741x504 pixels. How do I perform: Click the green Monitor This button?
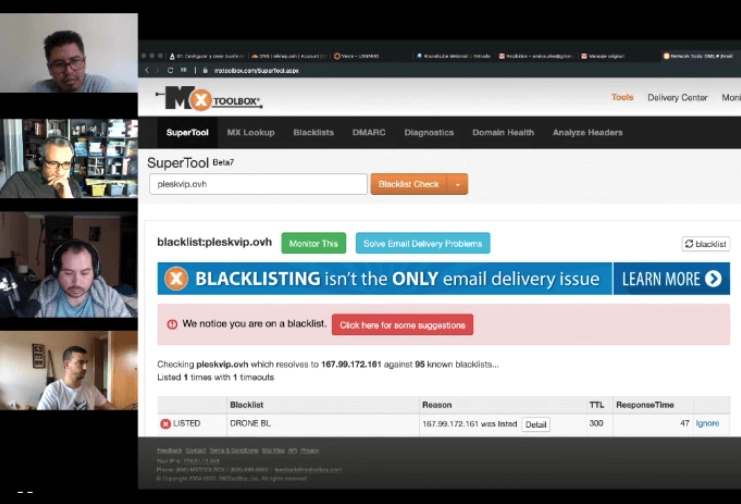coord(313,243)
